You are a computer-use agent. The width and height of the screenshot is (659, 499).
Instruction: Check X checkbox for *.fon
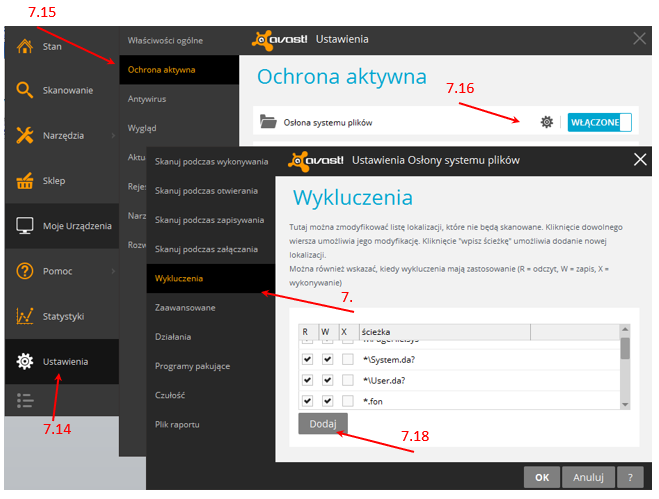click(348, 401)
